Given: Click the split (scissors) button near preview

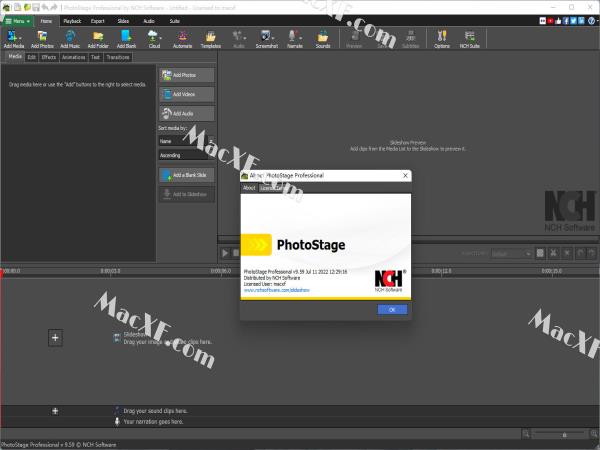Looking at the screenshot, I should click(553, 253).
